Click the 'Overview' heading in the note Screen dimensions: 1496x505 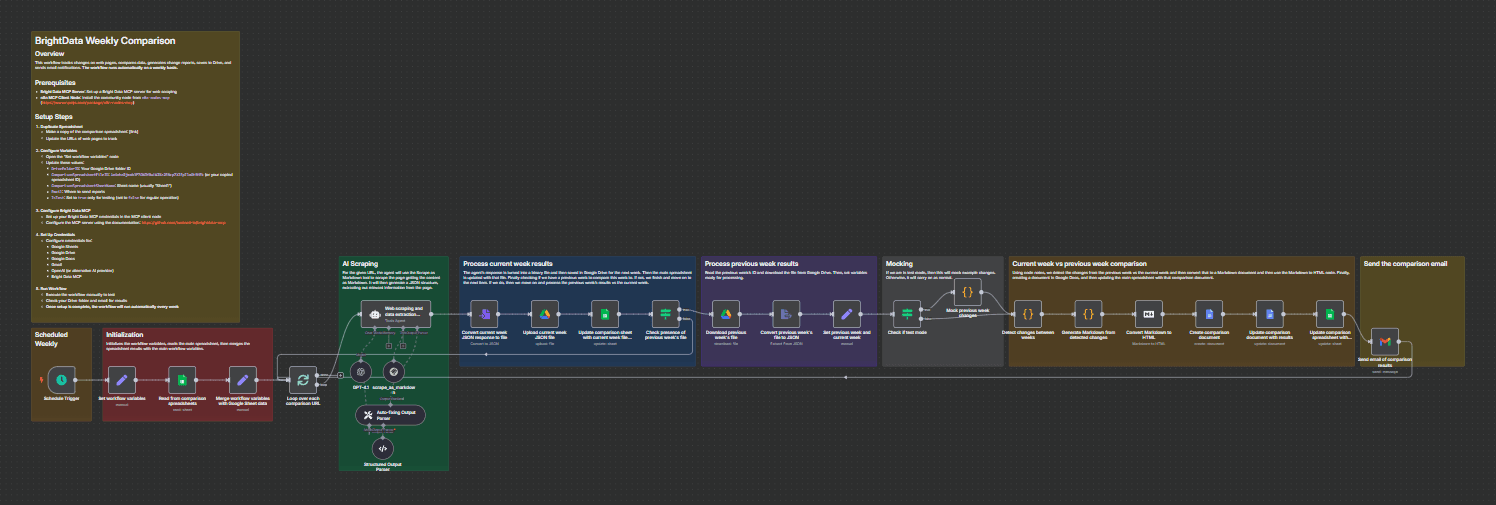tap(49, 53)
